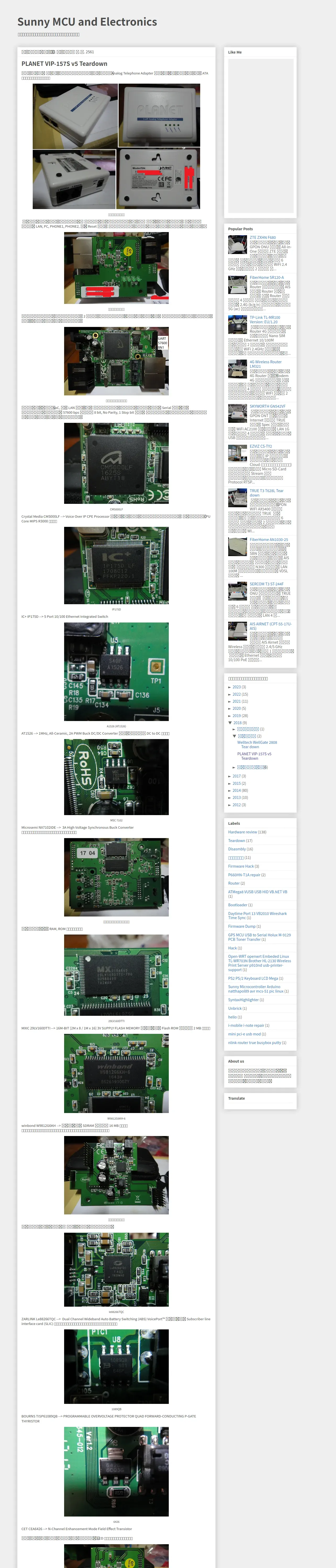Expand the 2020 archive arrow
Image resolution: width=336 pixels, height=1568 pixels.
click(230, 708)
